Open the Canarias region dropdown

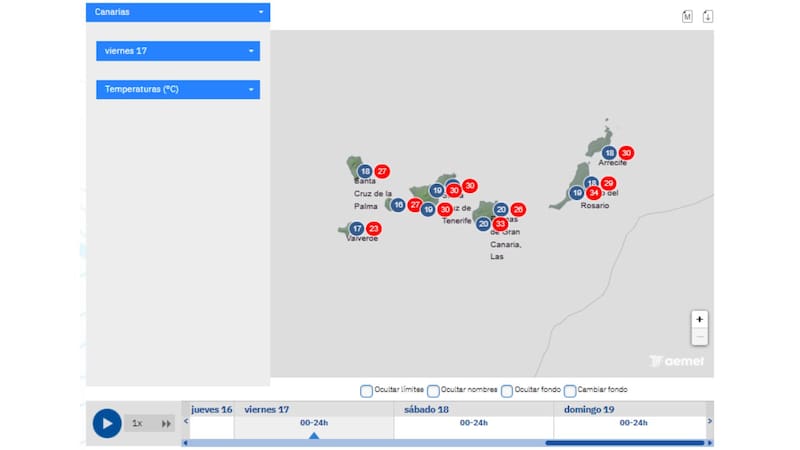pyautogui.click(x=178, y=12)
